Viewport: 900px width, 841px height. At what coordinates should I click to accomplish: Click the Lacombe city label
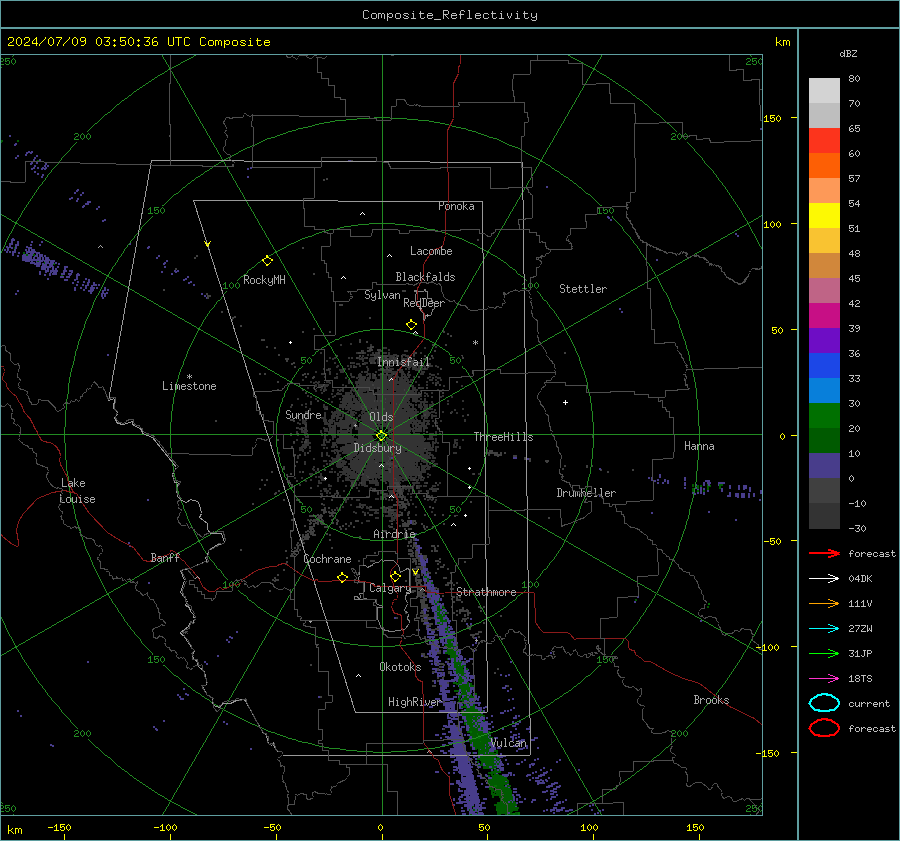(x=431, y=251)
